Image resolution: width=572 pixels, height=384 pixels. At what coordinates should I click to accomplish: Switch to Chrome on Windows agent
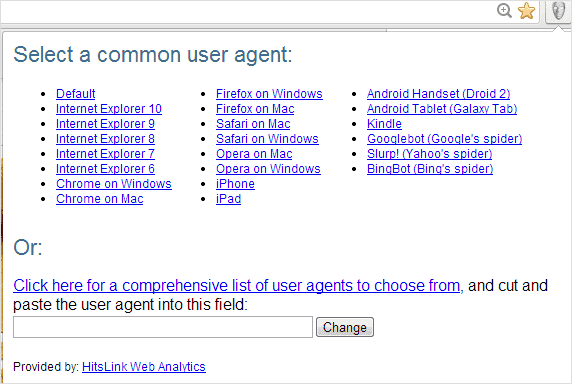(114, 183)
